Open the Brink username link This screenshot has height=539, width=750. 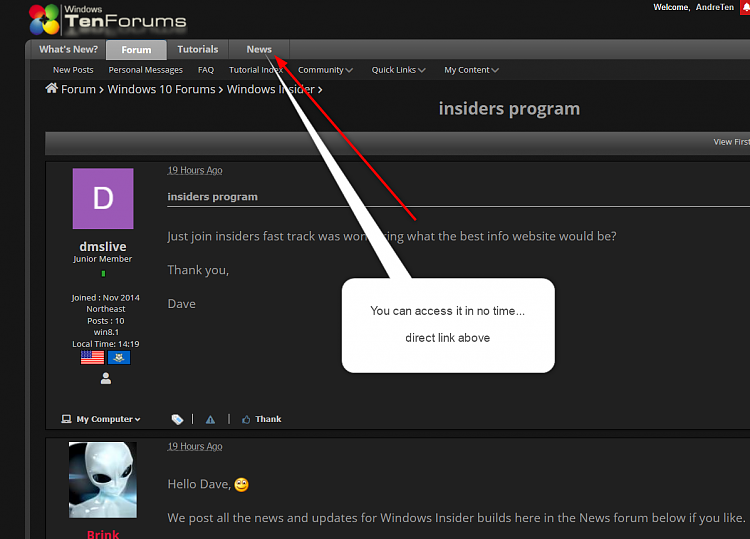pos(103,534)
